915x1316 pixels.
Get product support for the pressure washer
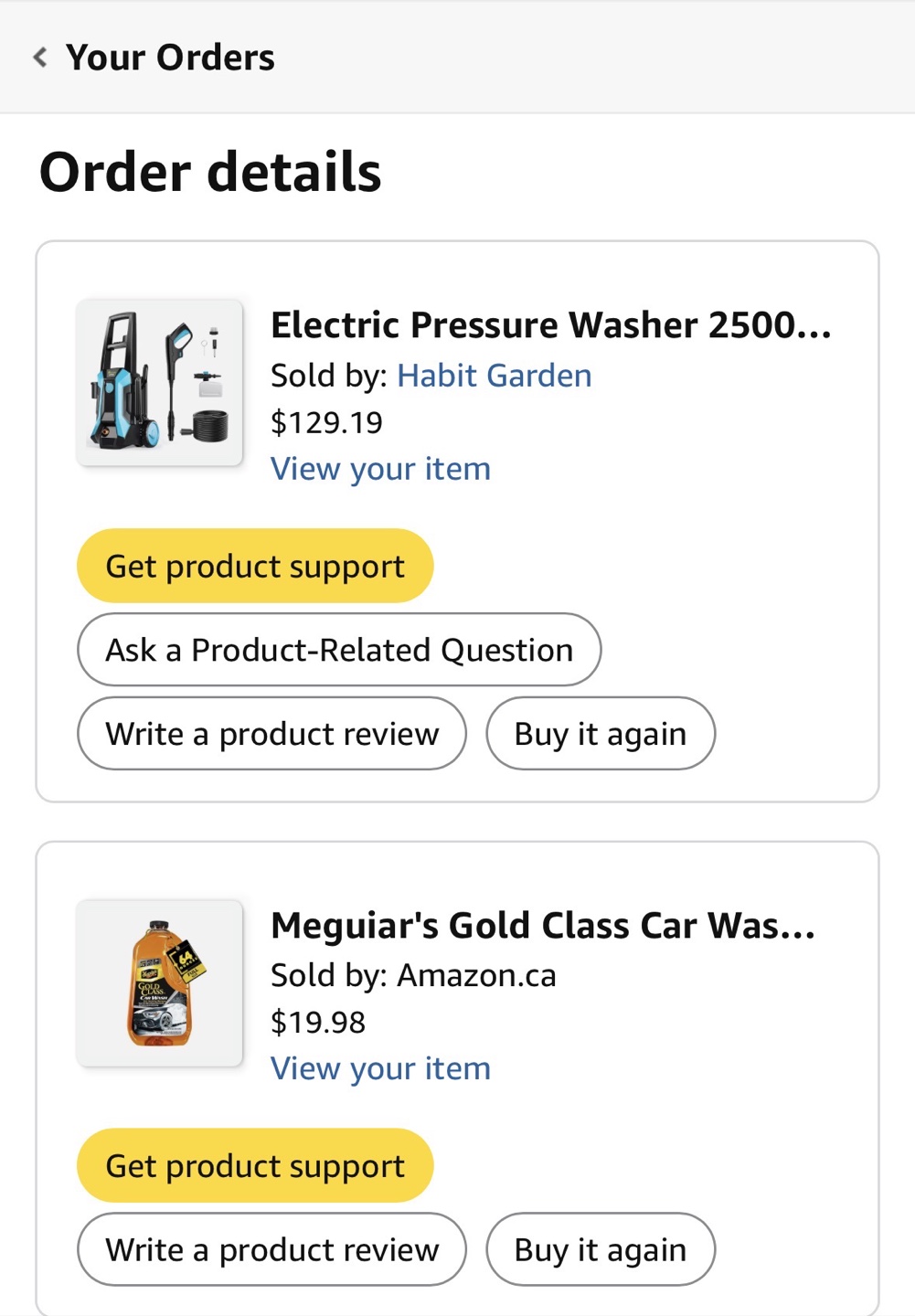click(255, 566)
